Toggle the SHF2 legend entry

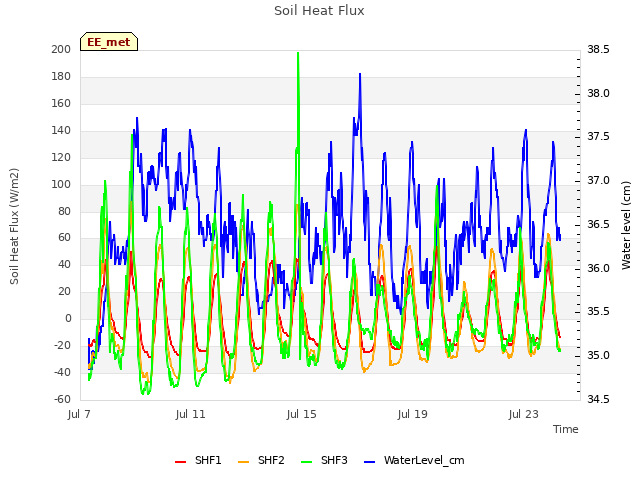[261, 460]
